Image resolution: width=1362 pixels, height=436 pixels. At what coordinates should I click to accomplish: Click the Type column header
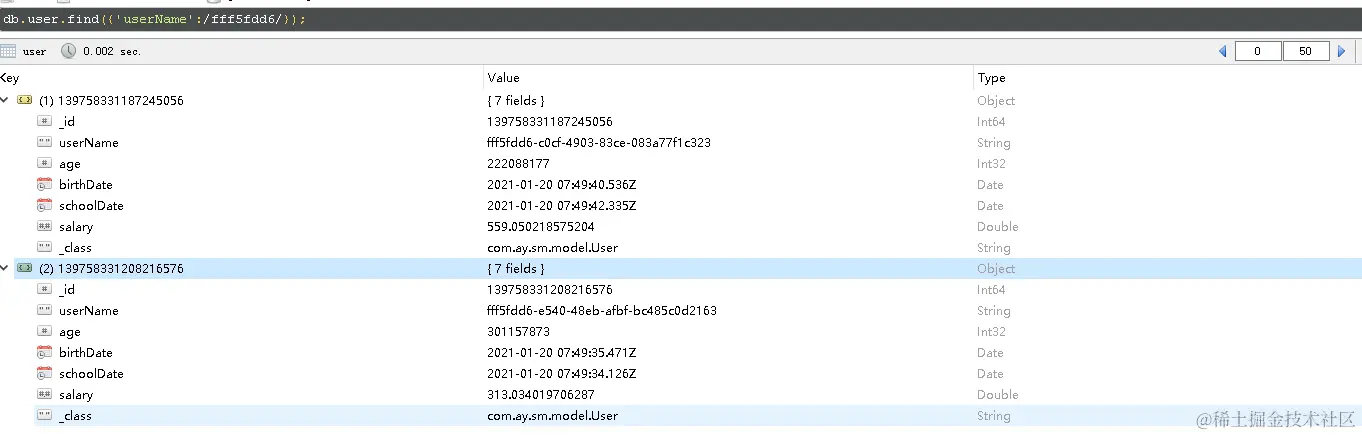click(1168, 78)
